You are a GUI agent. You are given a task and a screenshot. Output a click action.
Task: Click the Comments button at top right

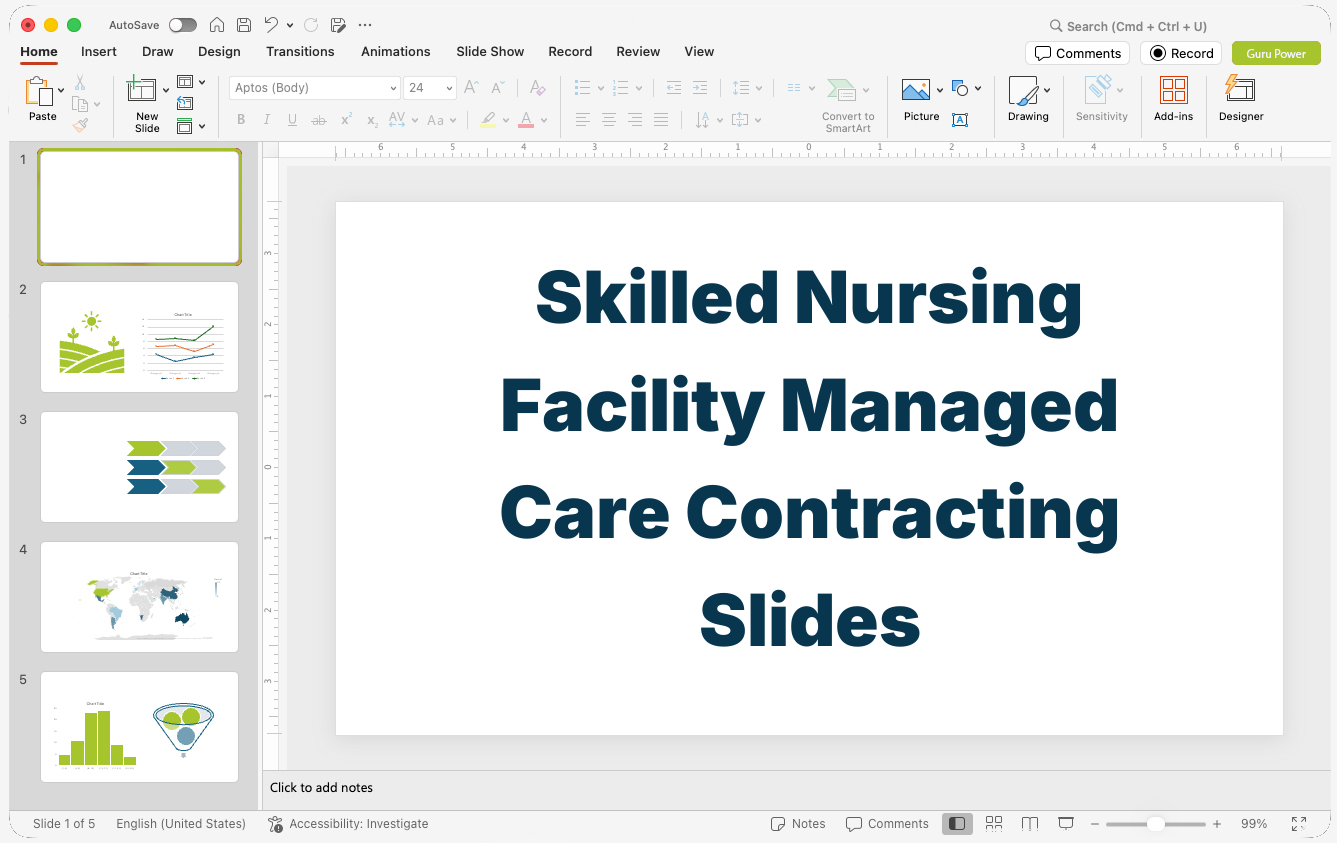click(1078, 53)
